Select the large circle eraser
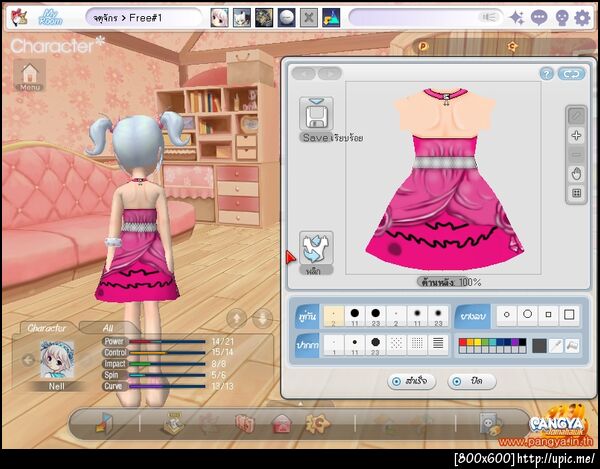Viewport: 600px width, 469px height. pyautogui.click(x=527, y=315)
